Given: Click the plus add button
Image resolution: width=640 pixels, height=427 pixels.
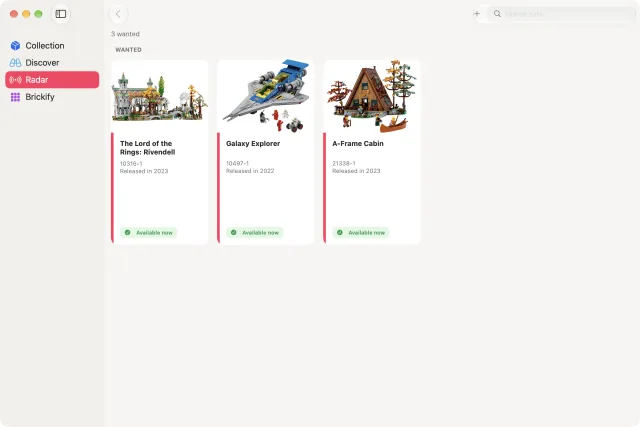Looking at the screenshot, I should point(476,14).
